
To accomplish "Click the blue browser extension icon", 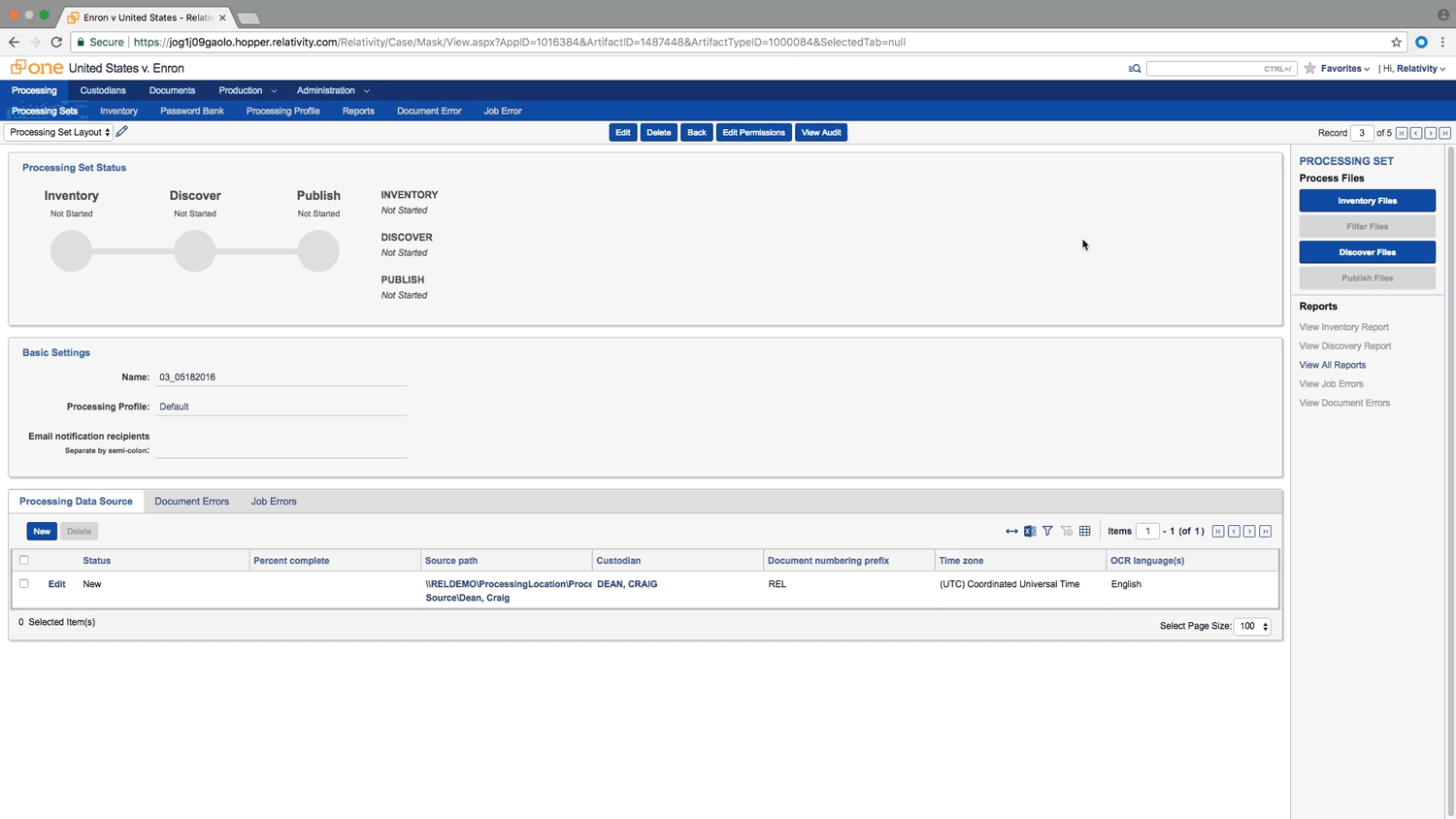I will pos(1421,43).
